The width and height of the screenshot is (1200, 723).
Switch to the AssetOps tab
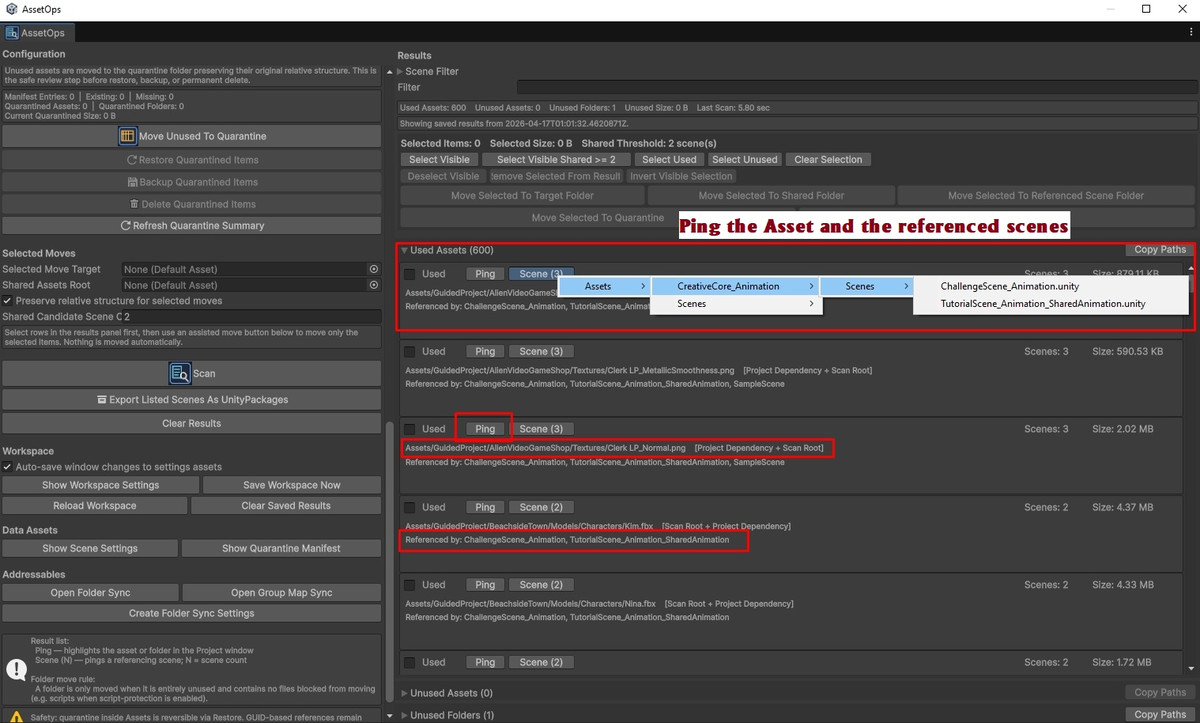(40, 33)
